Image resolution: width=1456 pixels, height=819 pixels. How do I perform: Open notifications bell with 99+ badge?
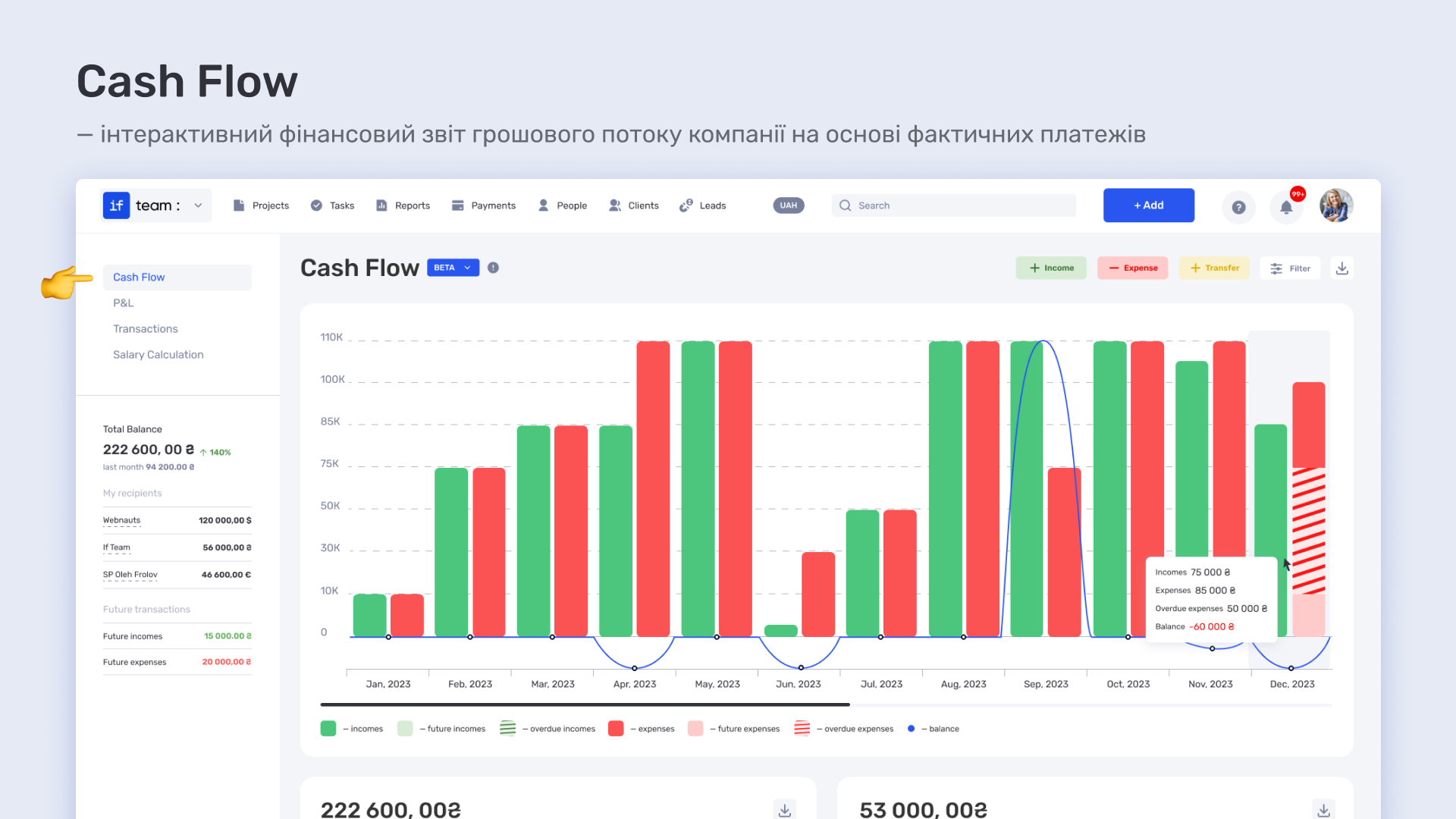click(1287, 206)
